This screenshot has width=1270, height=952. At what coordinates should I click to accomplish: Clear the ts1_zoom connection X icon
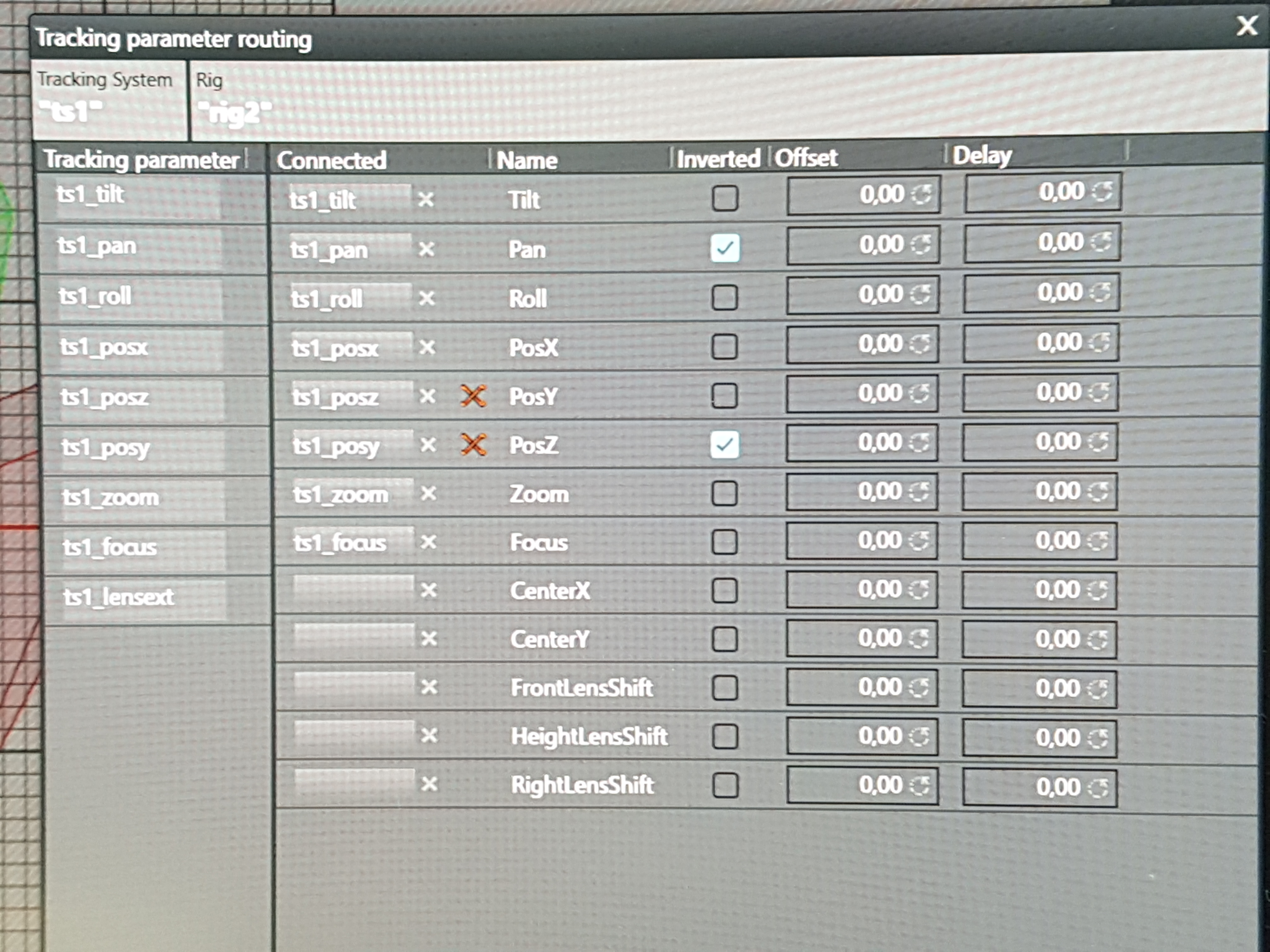[x=428, y=494]
